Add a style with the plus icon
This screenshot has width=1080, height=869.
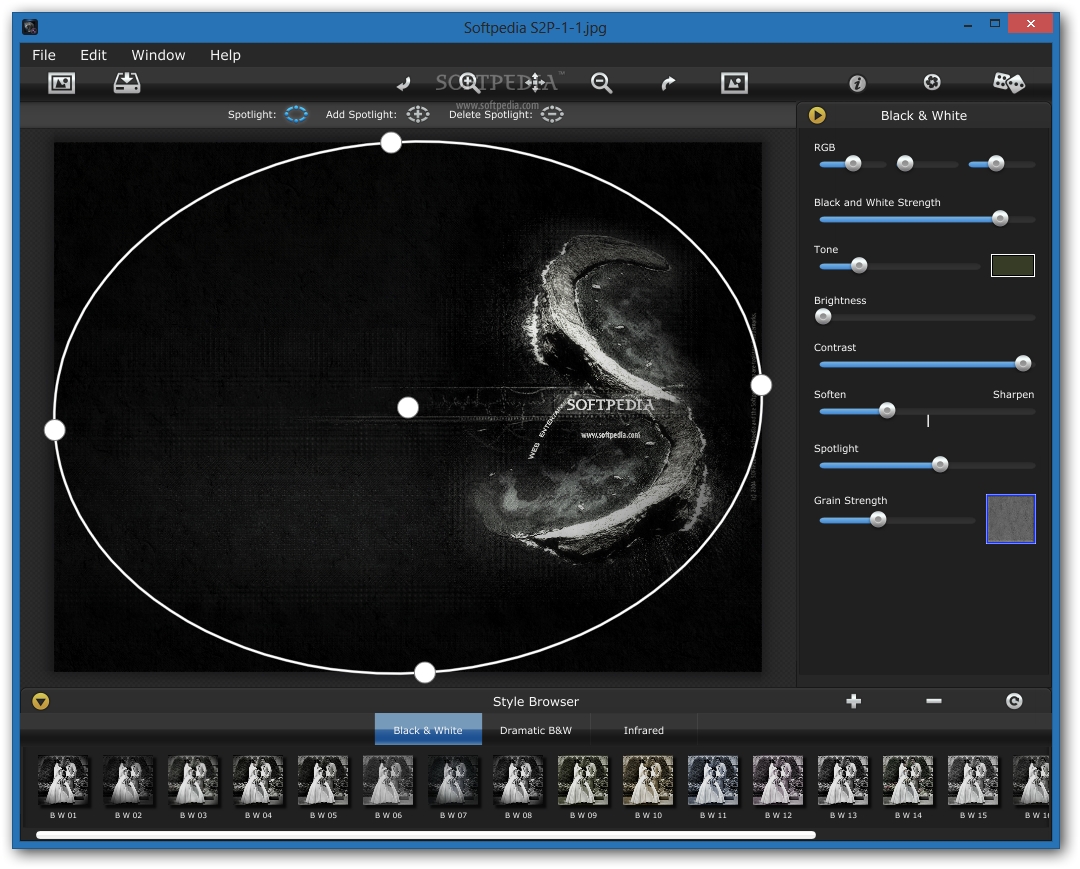[853, 701]
